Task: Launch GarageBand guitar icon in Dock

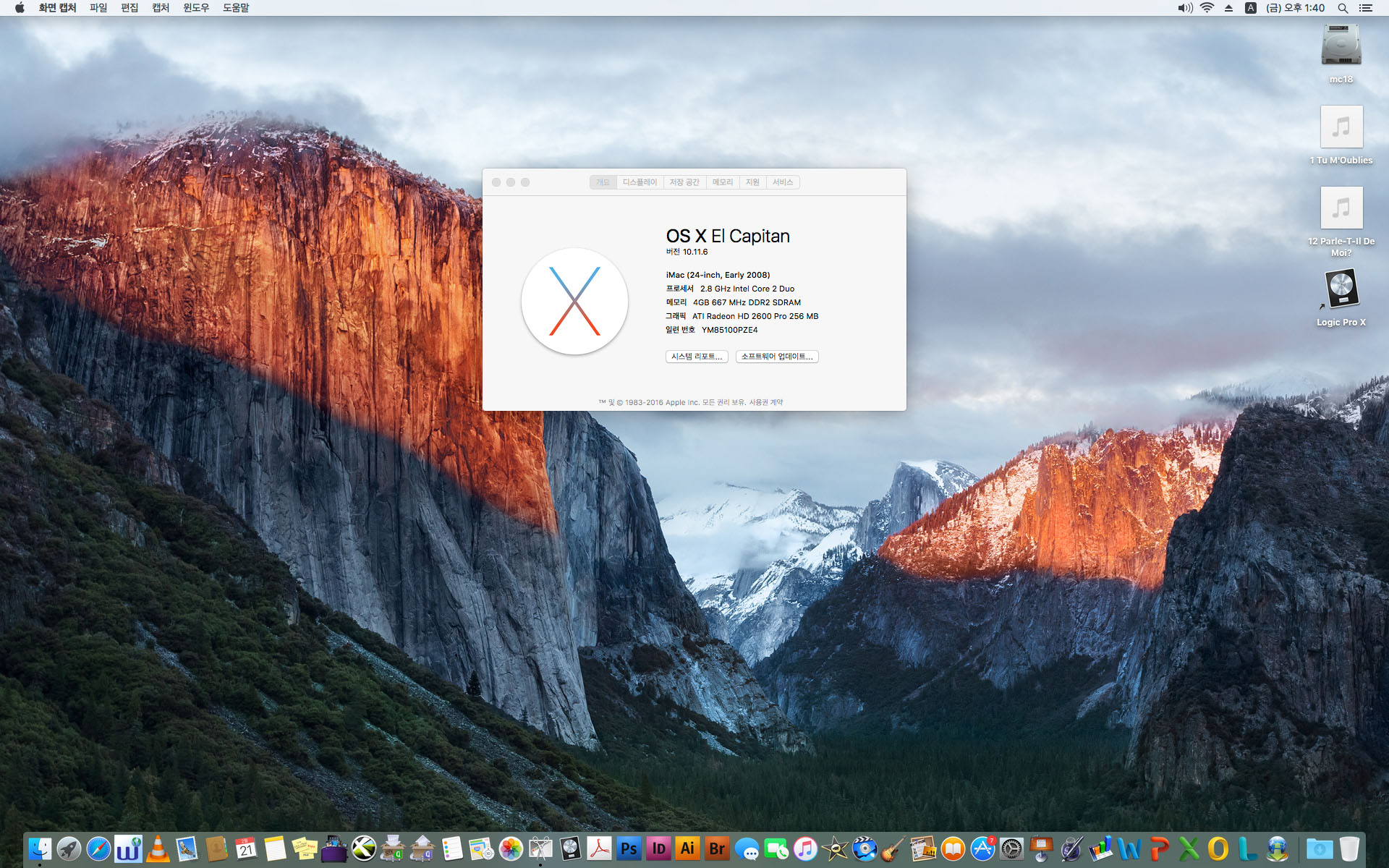Action: [893, 848]
